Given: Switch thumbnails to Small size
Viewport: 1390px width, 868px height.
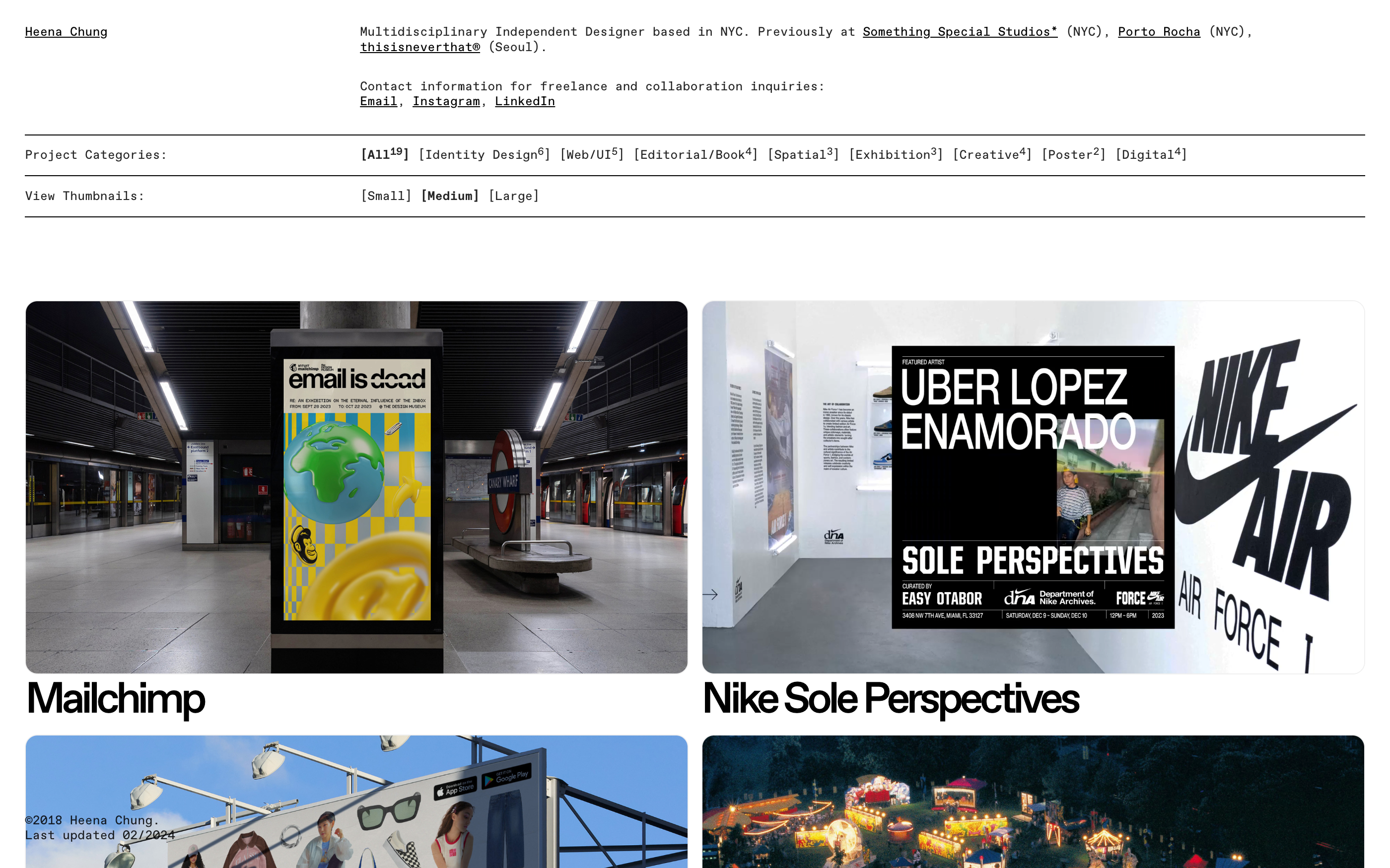Looking at the screenshot, I should coord(386,196).
